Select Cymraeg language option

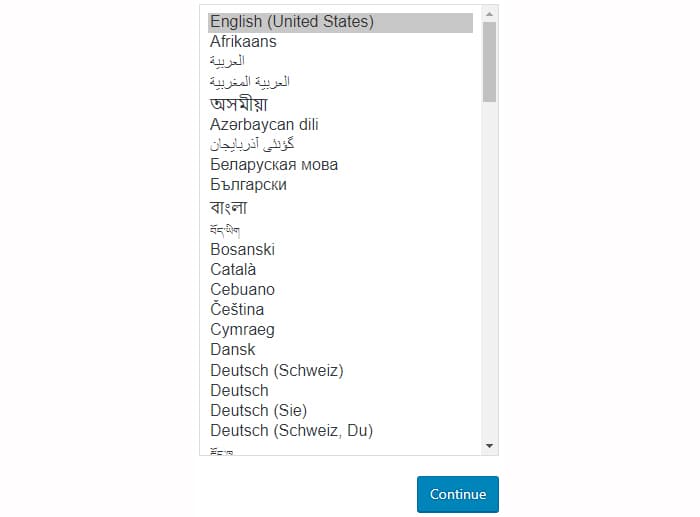340,329
